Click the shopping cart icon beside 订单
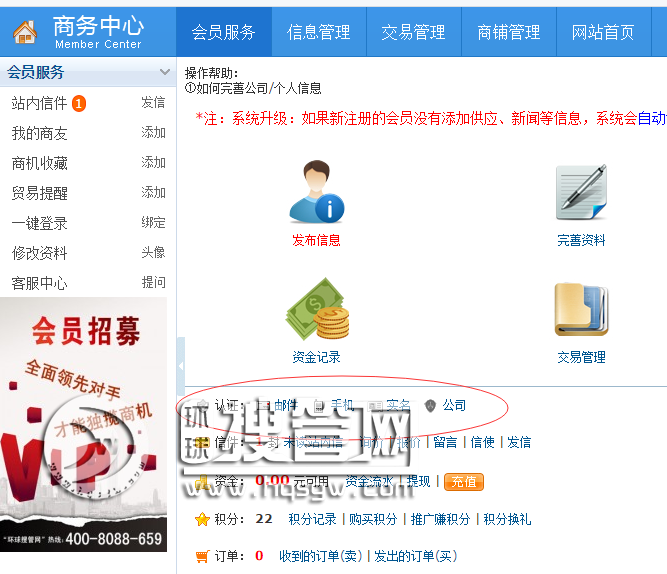 (x=202, y=556)
